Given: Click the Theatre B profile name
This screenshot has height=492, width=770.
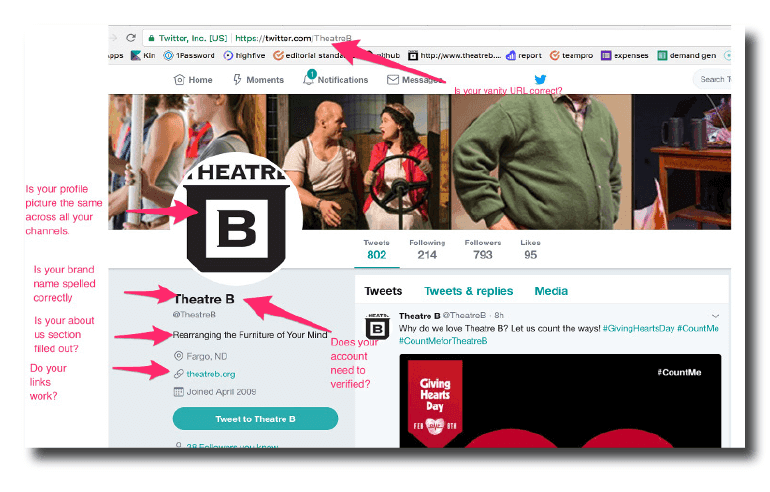Looking at the screenshot, I should 204,299.
